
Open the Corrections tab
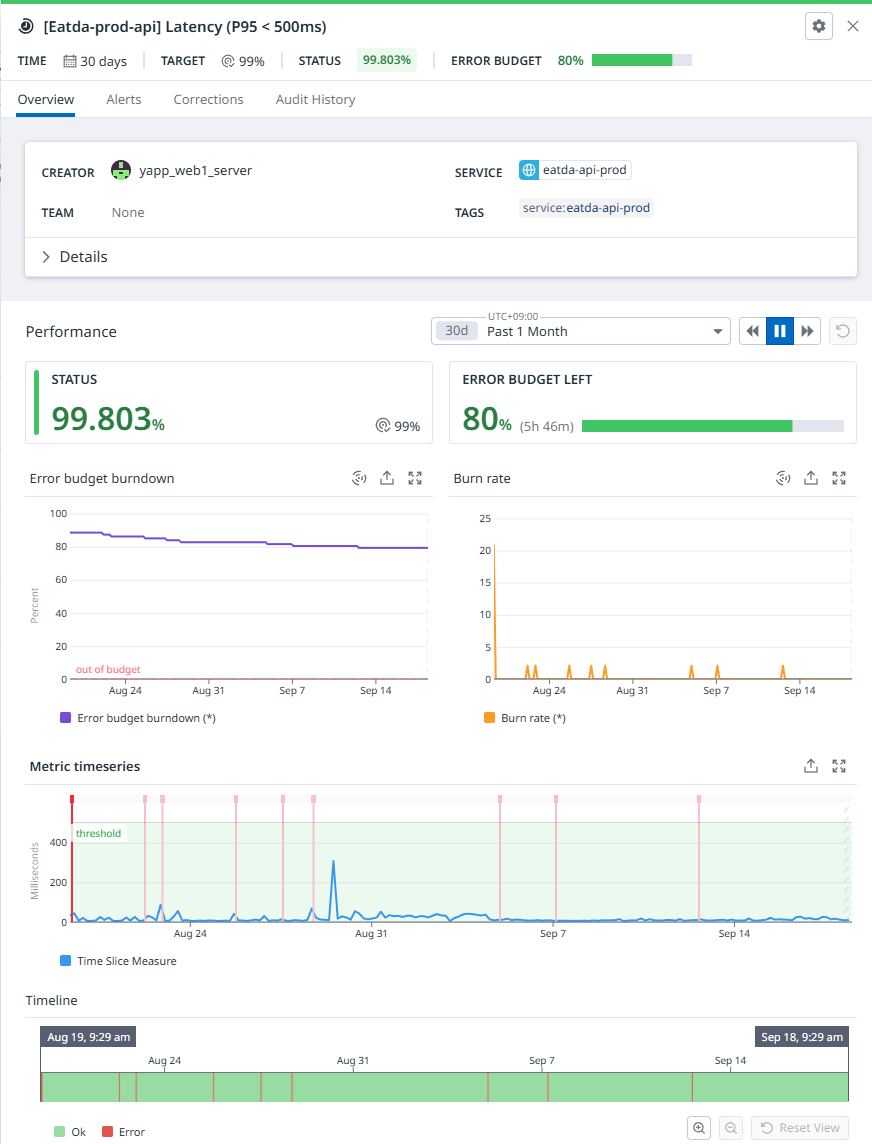click(x=208, y=99)
